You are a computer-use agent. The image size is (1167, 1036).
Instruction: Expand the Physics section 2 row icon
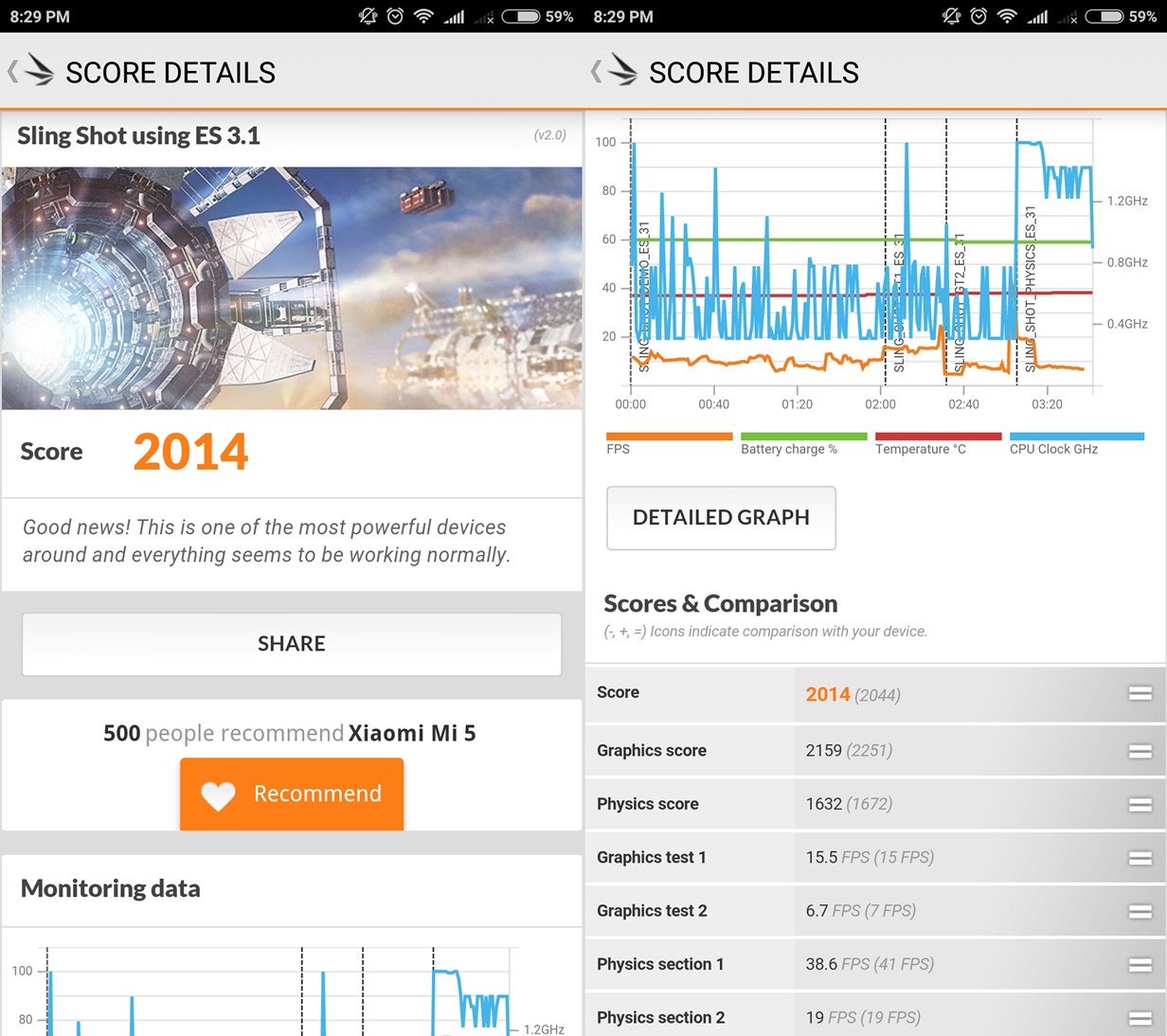click(1140, 1018)
